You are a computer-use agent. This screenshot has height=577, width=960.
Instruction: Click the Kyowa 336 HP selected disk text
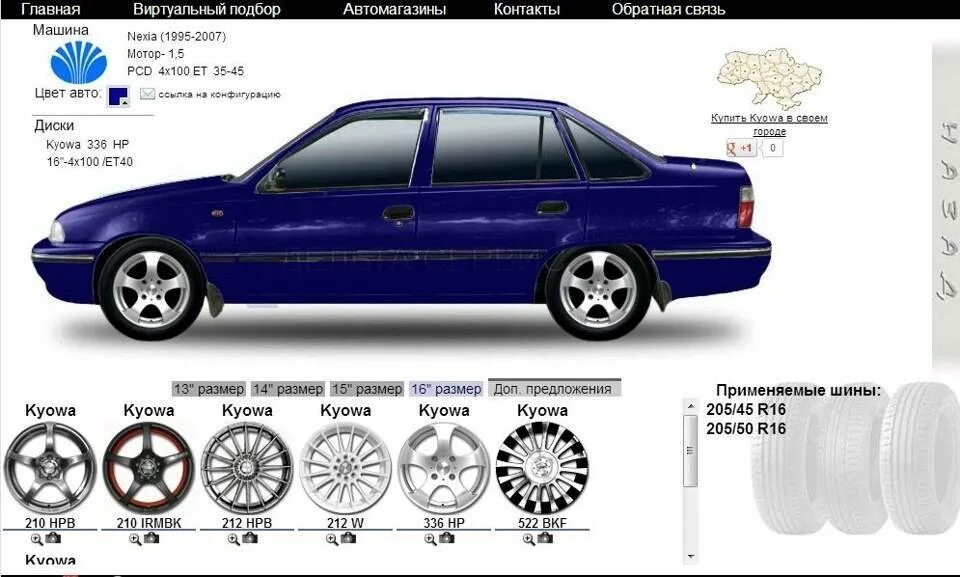coord(88,145)
